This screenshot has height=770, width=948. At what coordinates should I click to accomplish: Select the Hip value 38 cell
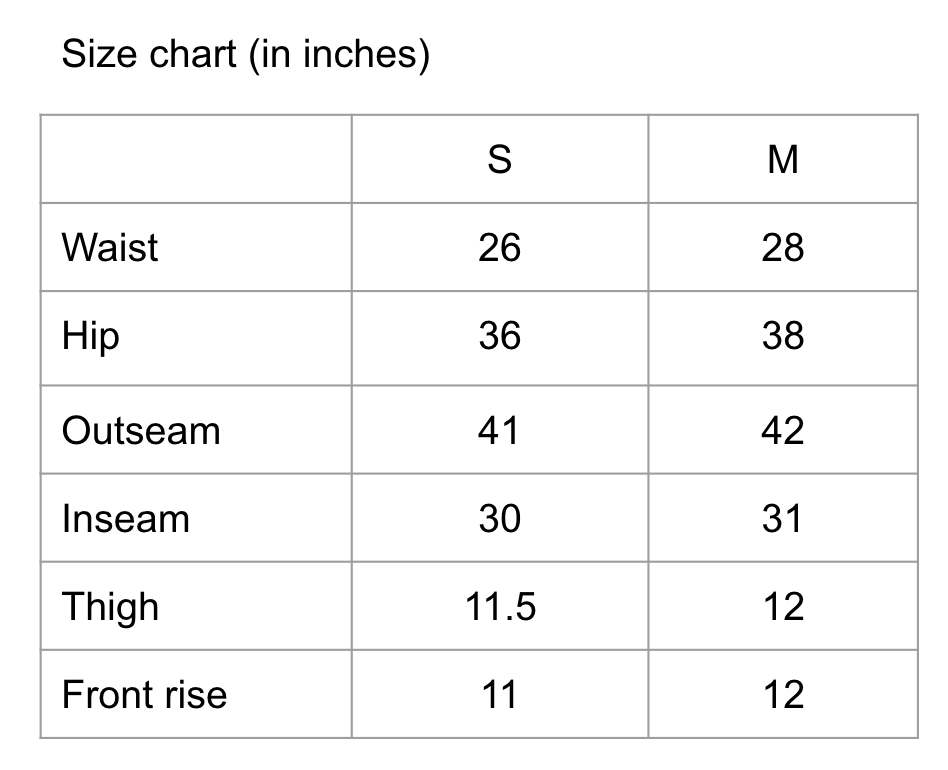pos(783,338)
